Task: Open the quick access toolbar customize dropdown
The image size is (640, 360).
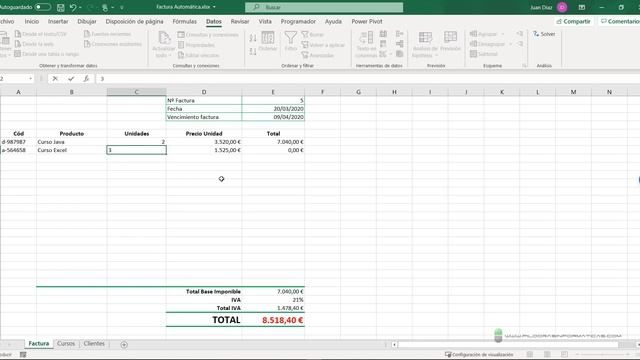Action: [x=122, y=7]
